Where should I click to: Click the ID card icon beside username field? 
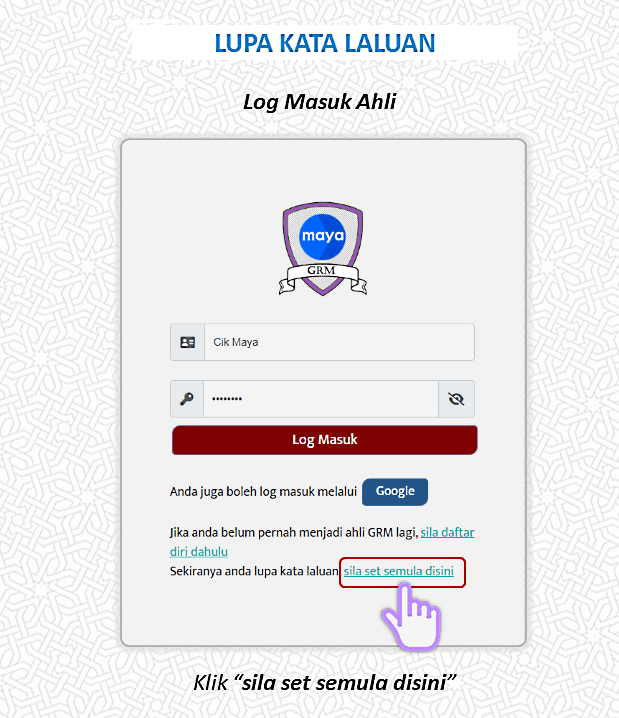(187, 342)
